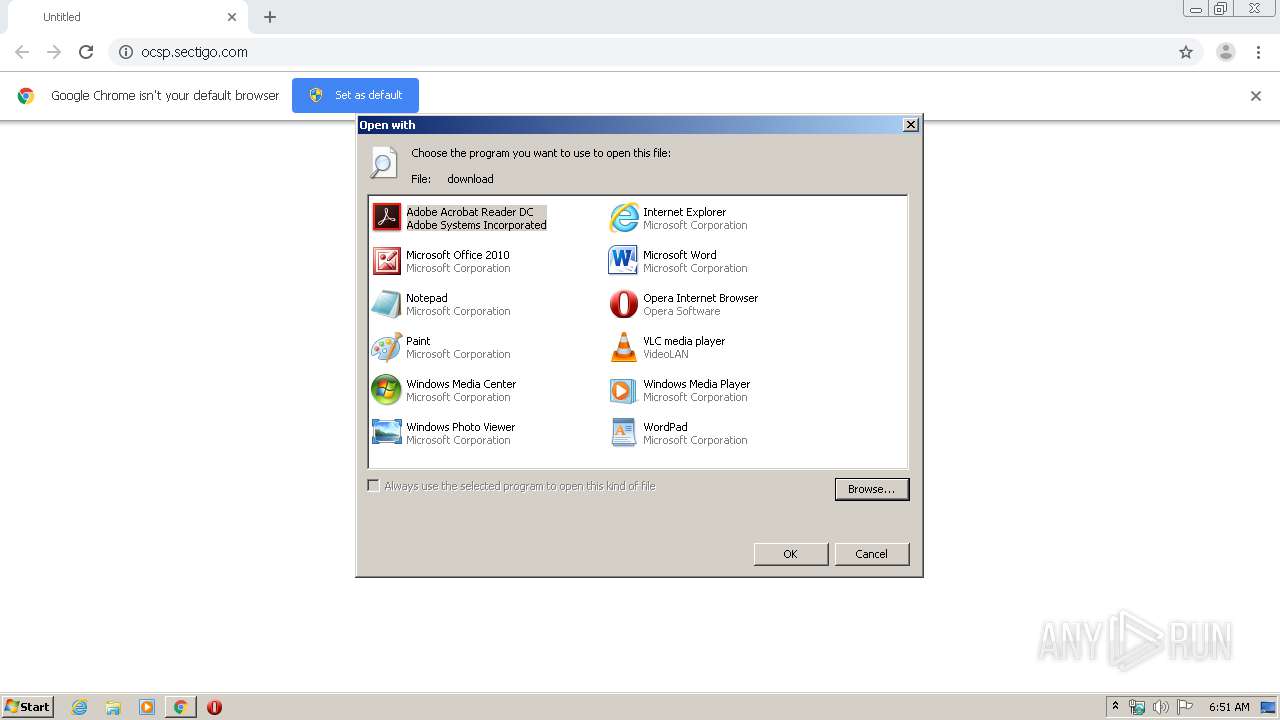The height and width of the screenshot is (720, 1280).
Task: Pick the Paint program icon
Action: pos(386,346)
